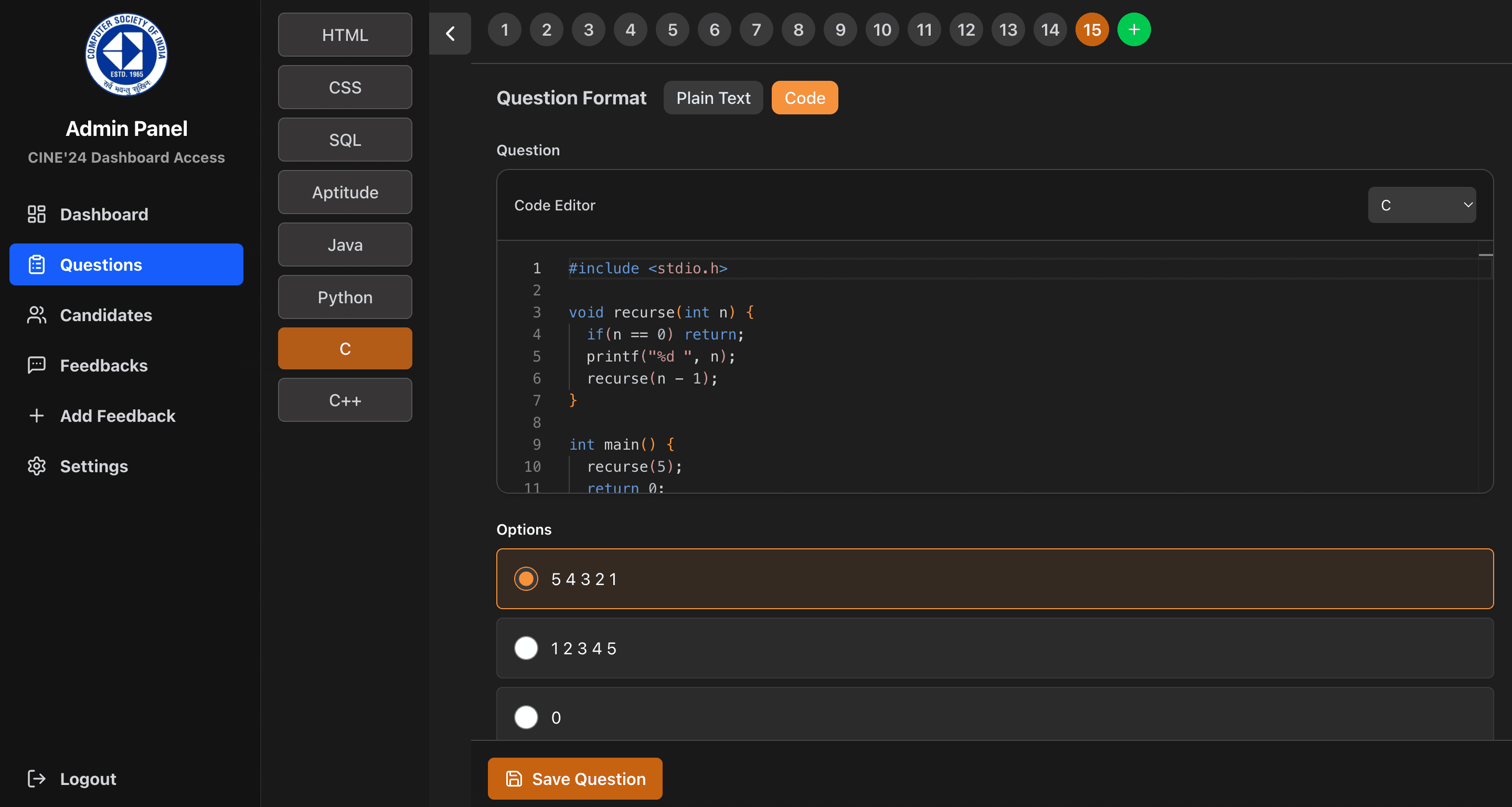Open the Aptitude question category
This screenshot has width=1512, height=807.
[345, 192]
